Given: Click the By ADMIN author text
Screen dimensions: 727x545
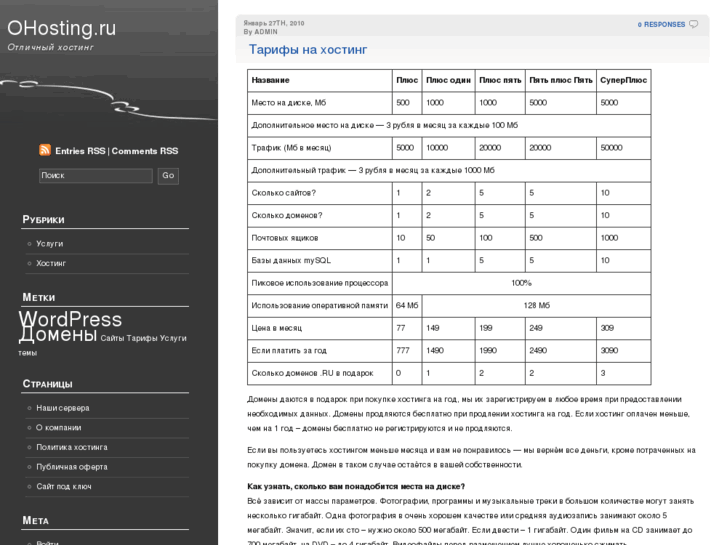Looking at the screenshot, I should coord(261,32).
